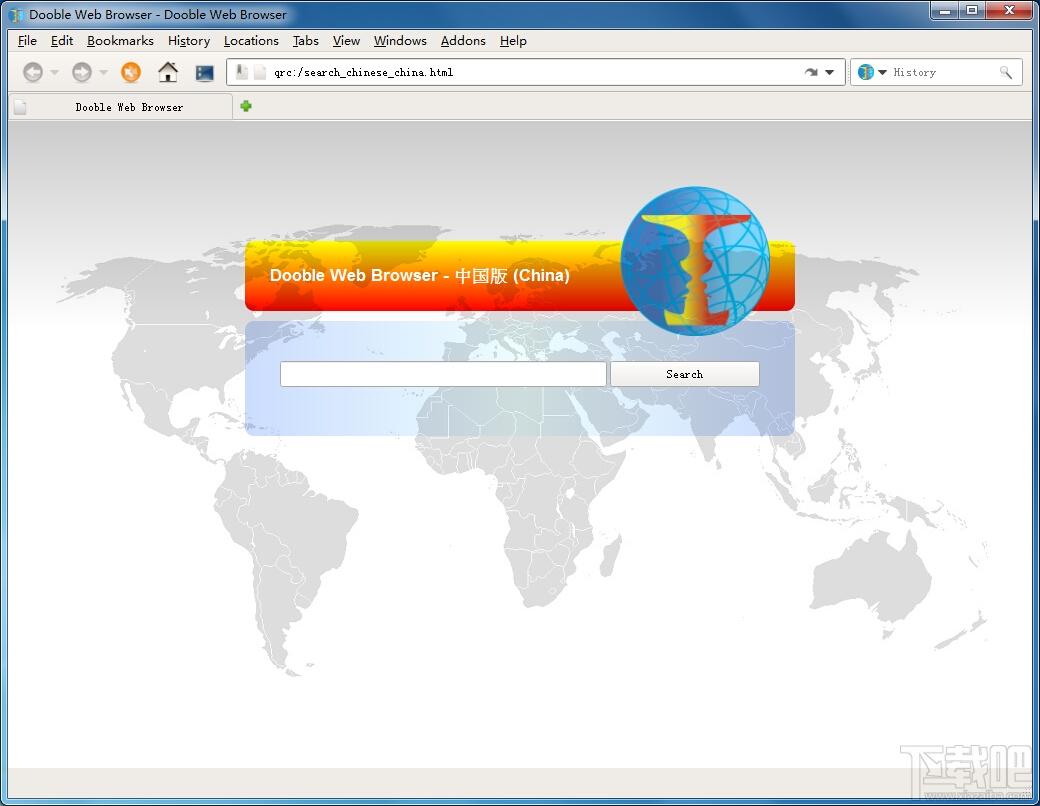
Task: Click 'Dooble Web Browser - 中国版 (China)' heading
Action: (419, 275)
